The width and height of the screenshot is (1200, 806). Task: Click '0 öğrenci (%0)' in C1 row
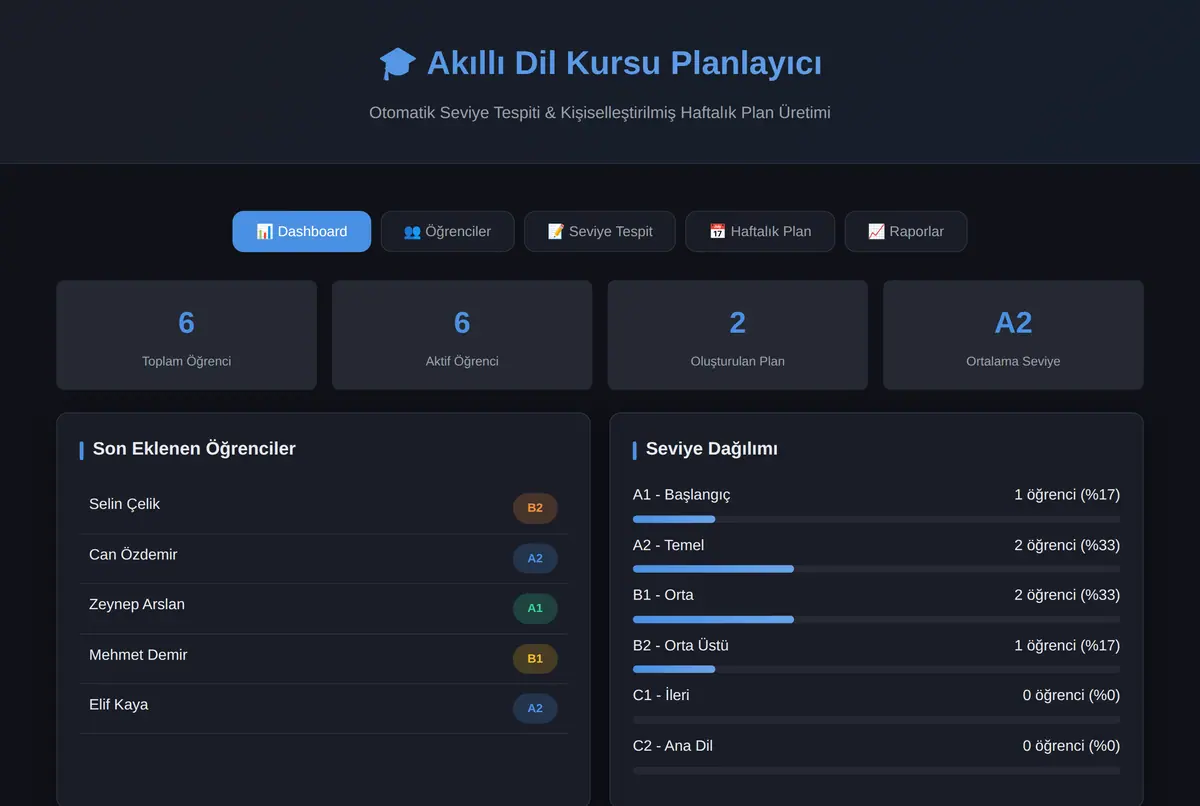pyautogui.click(x=1071, y=695)
